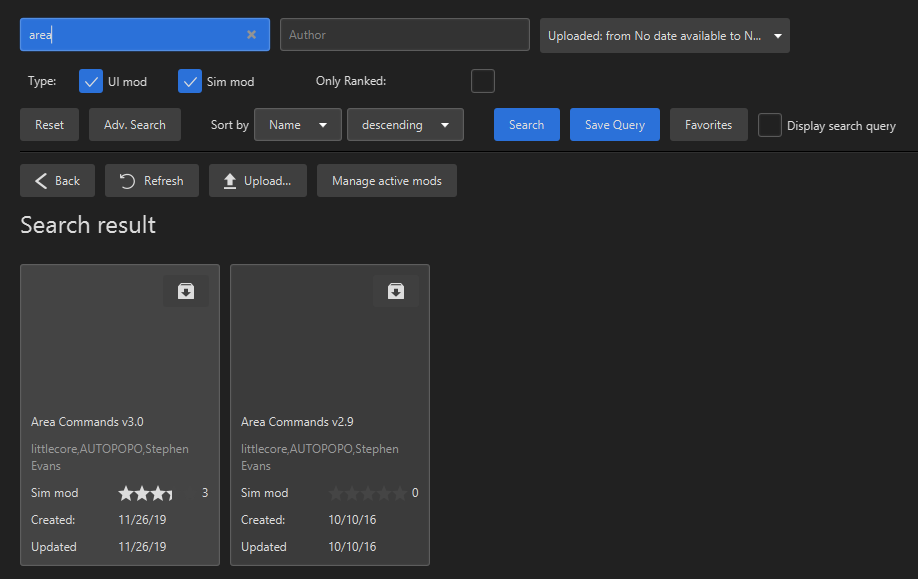Rate Area Commands v3.0 via its stars
The height and width of the screenshot is (579, 918).
pos(146,494)
